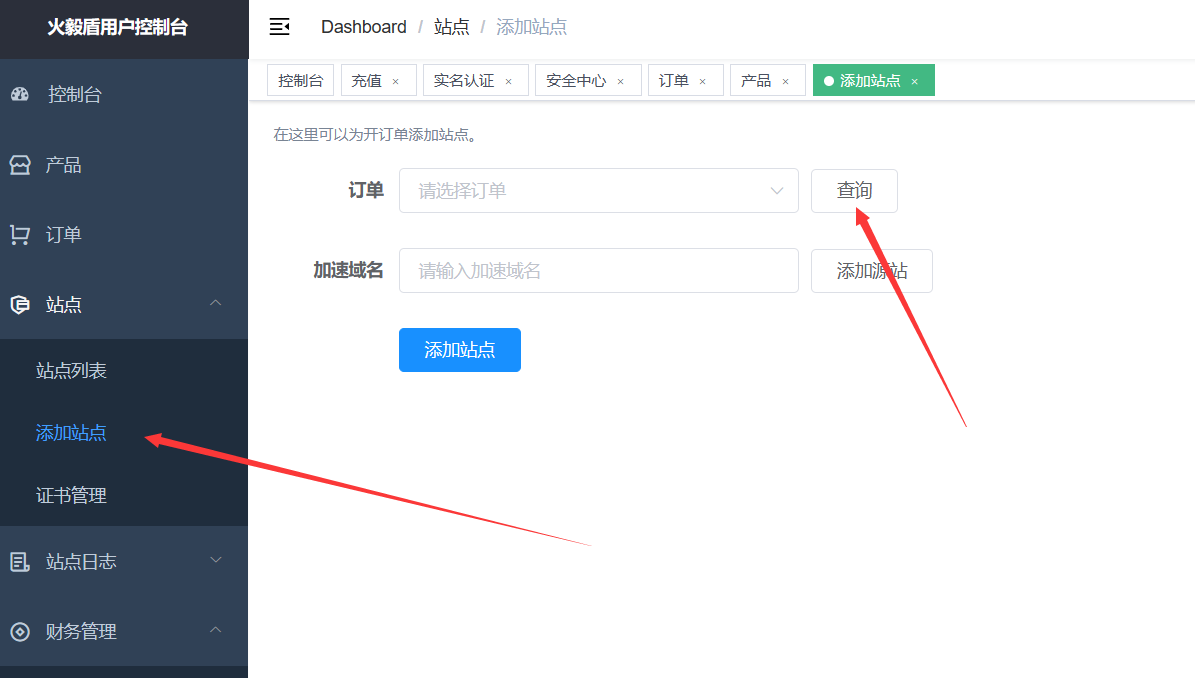The width and height of the screenshot is (1195, 678).
Task: Toggle the 财务管理 sidebar section chevron
Action: click(215, 631)
